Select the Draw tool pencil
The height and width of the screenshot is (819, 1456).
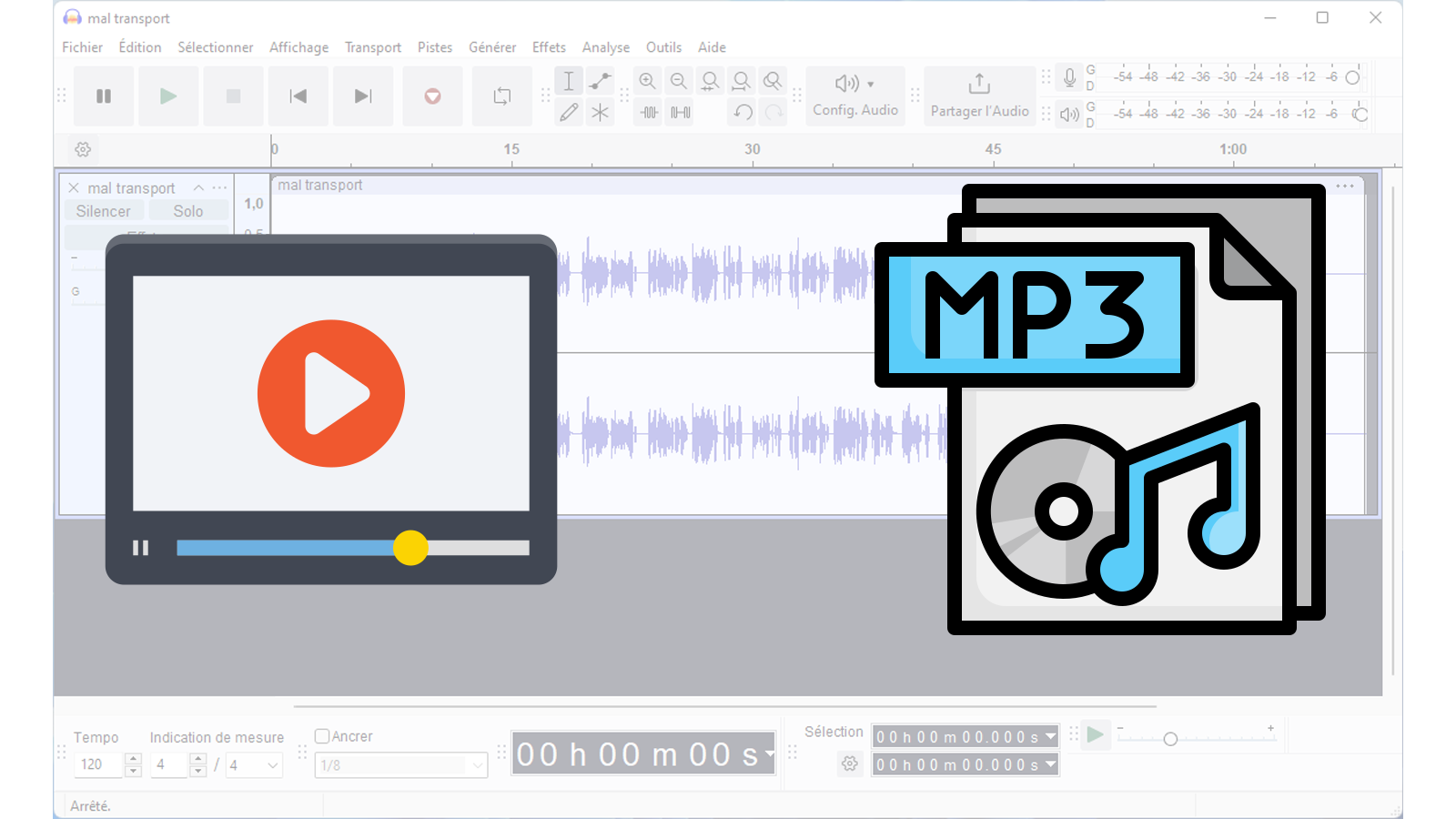pyautogui.click(x=568, y=112)
